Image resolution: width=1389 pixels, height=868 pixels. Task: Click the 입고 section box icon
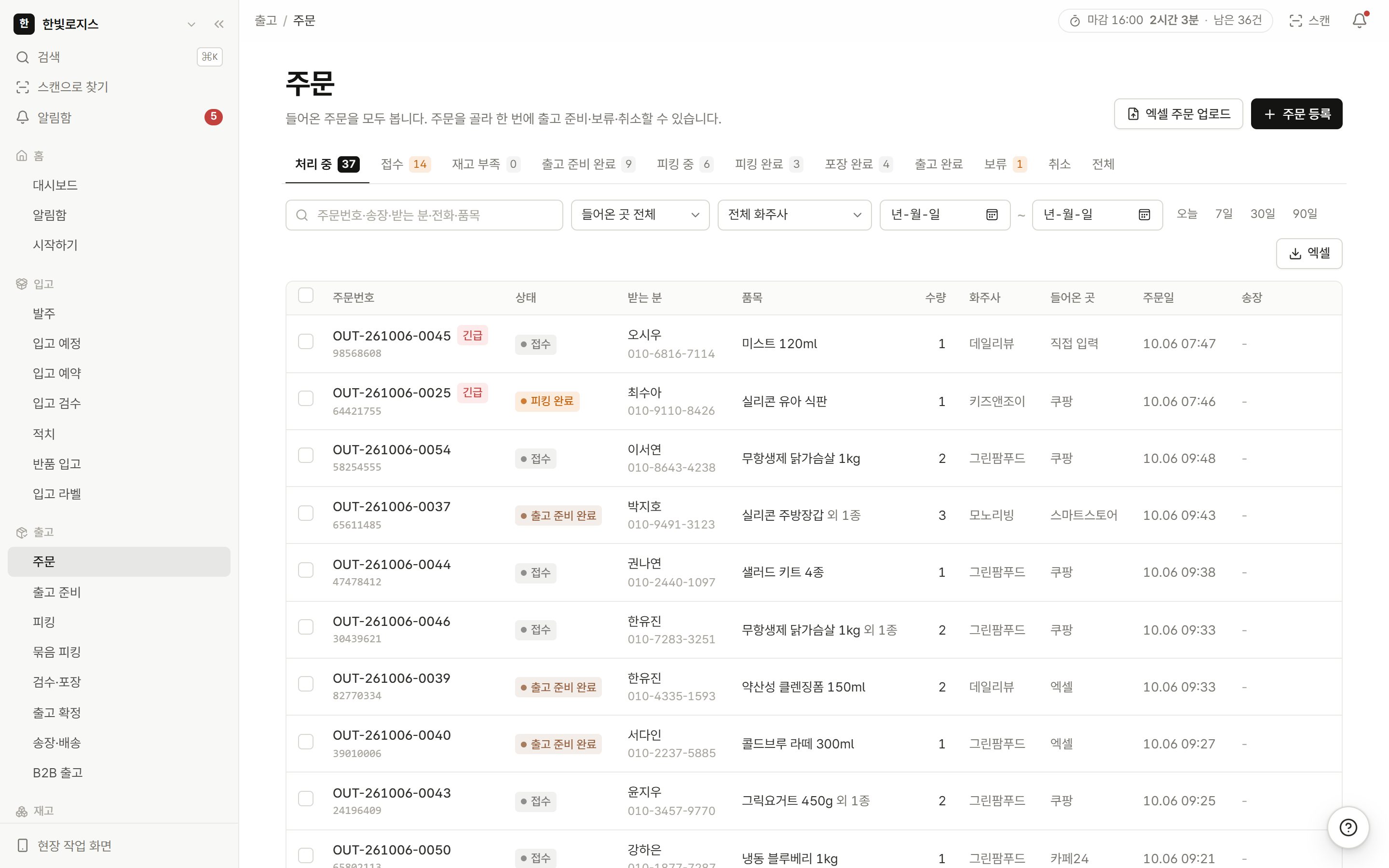[x=21, y=284]
